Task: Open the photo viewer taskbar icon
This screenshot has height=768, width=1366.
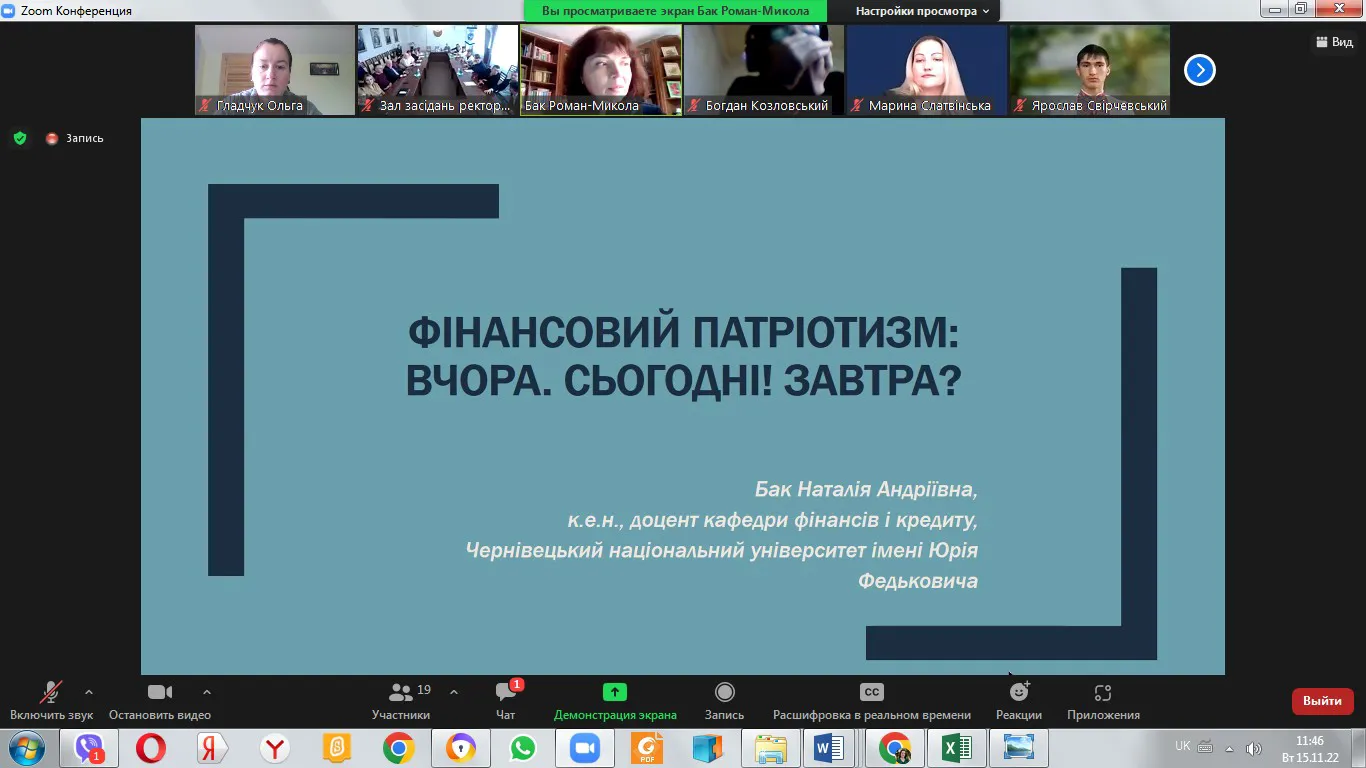Action: click(x=1018, y=748)
